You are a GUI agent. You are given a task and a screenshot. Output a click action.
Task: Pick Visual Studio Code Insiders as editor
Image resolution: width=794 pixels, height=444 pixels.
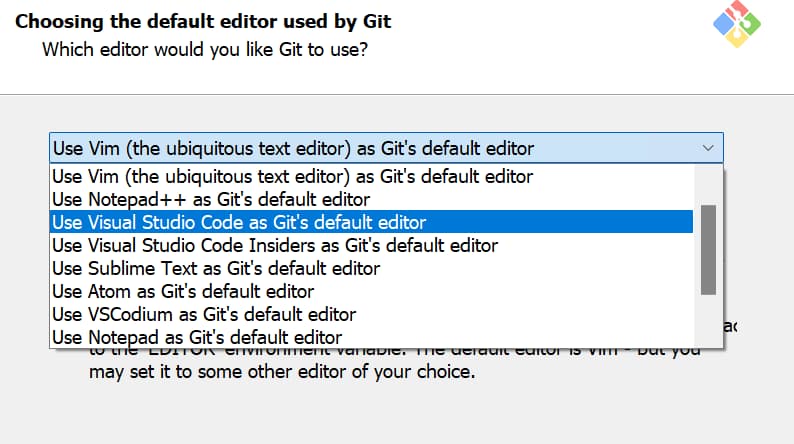coord(275,245)
